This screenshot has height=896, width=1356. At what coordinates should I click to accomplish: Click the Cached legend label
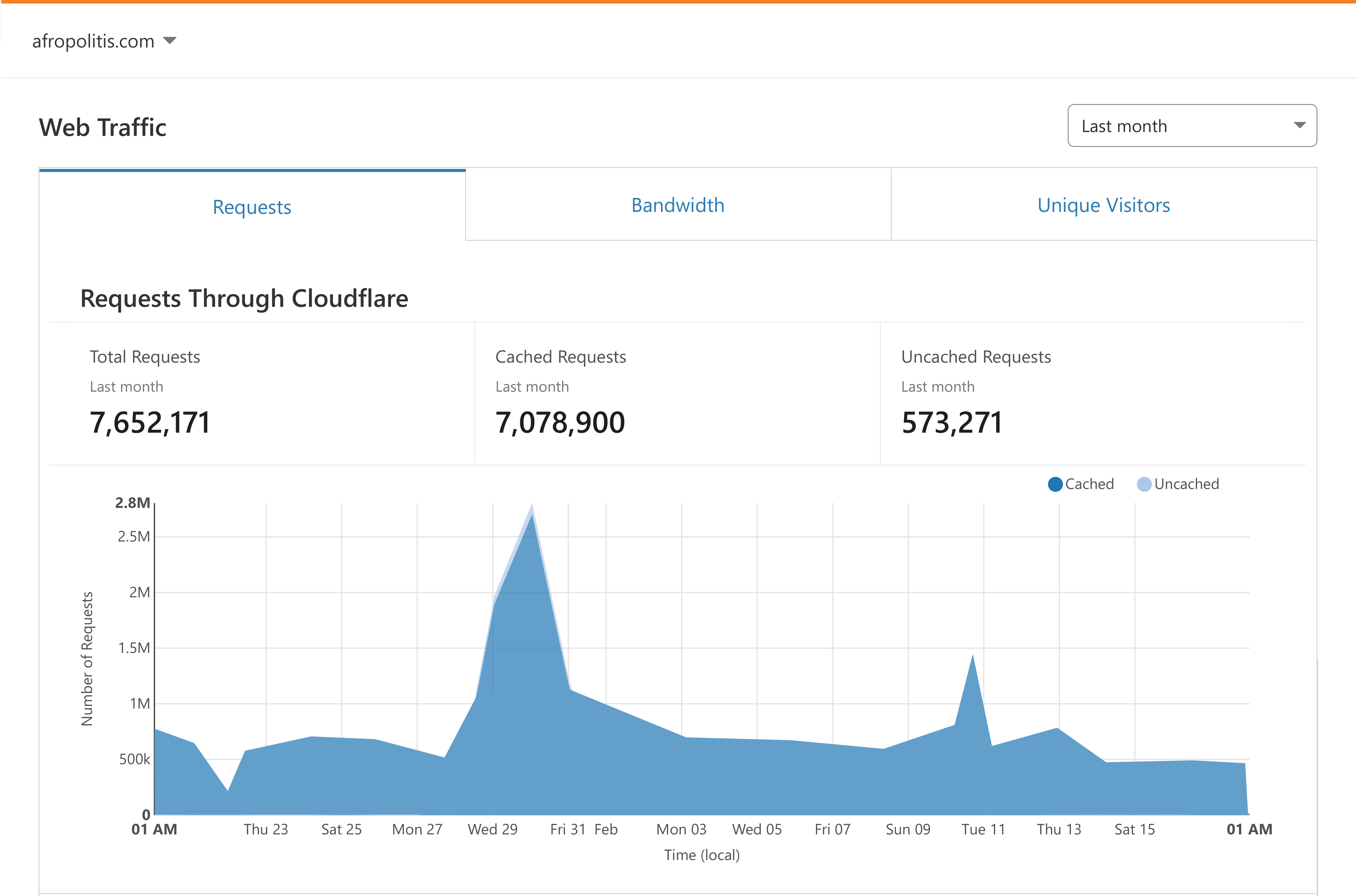[1089, 484]
